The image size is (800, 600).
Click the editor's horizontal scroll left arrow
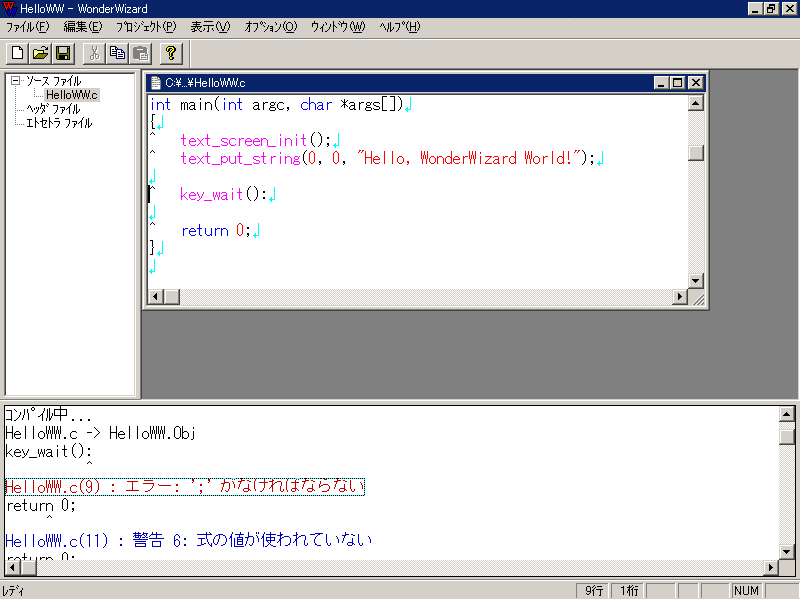[x=156, y=296]
